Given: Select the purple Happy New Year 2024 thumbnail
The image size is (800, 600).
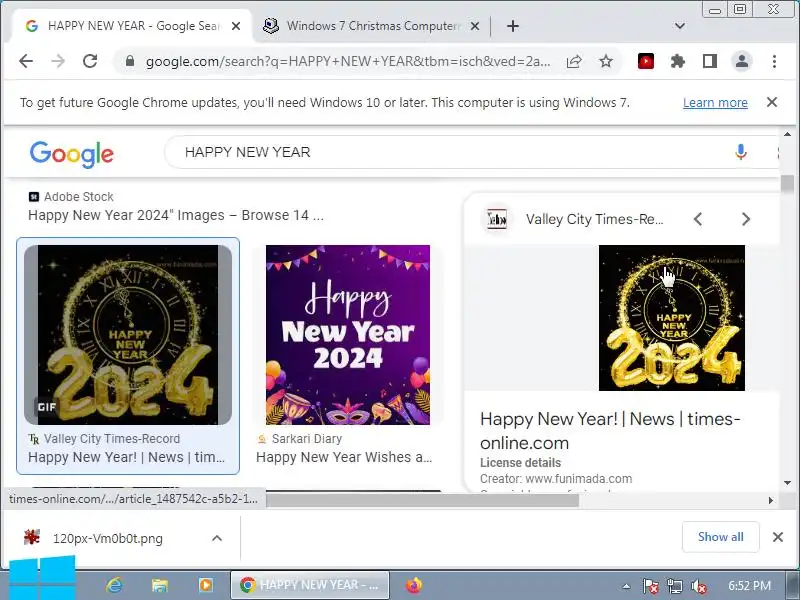Looking at the screenshot, I should tap(348, 335).
